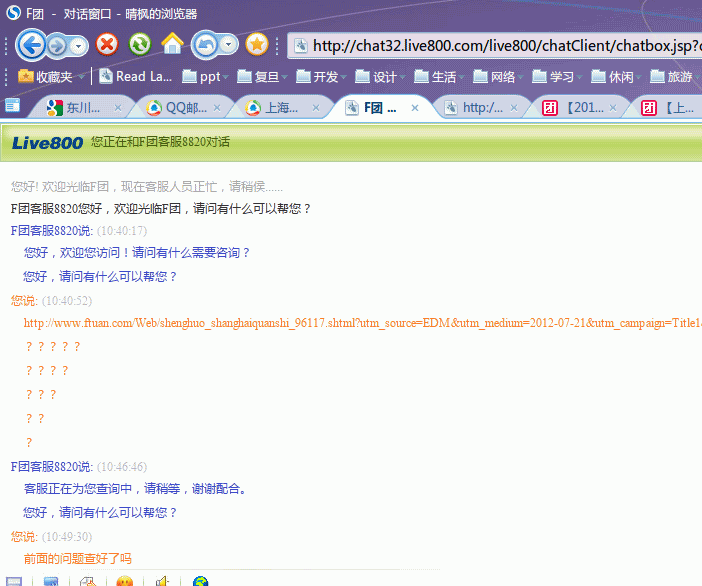The width and height of the screenshot is (702, 586).
Task: Switch to the 【上... tab
Action: click(x=668, y=108)
